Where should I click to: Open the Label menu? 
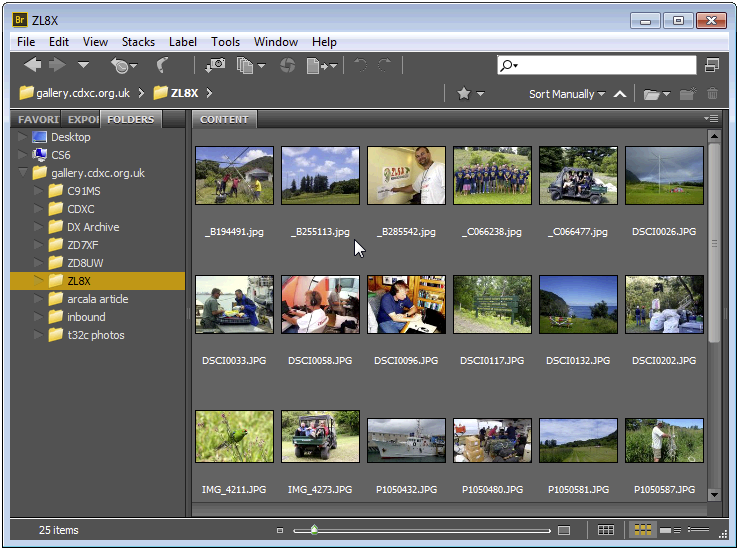point(183,42)
